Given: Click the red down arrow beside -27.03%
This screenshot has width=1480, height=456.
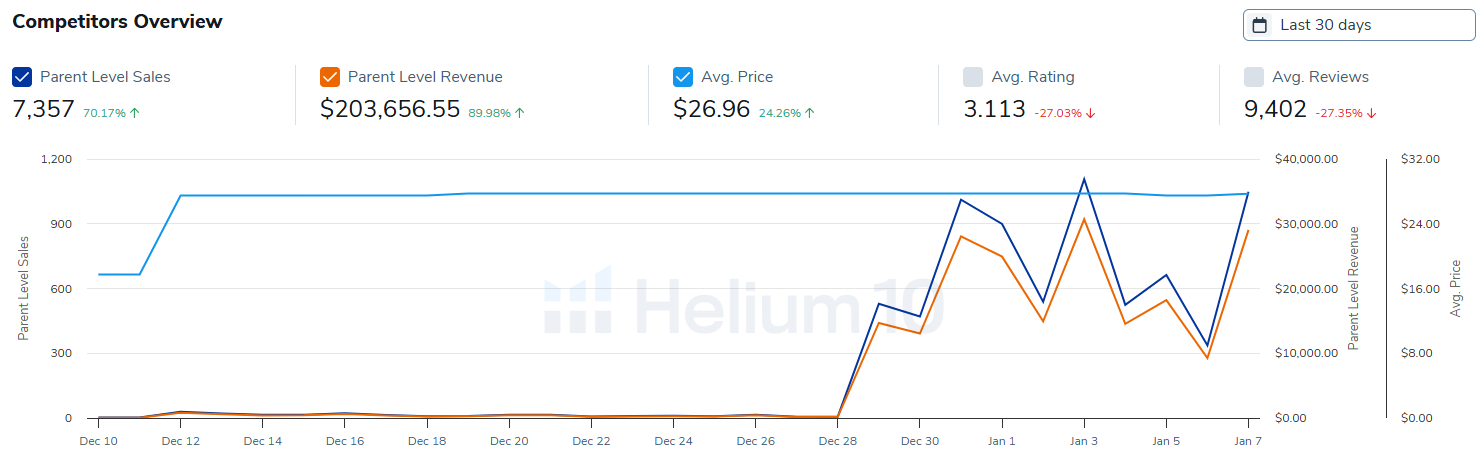Looking at the screenshot, I should coord(1091,113).
